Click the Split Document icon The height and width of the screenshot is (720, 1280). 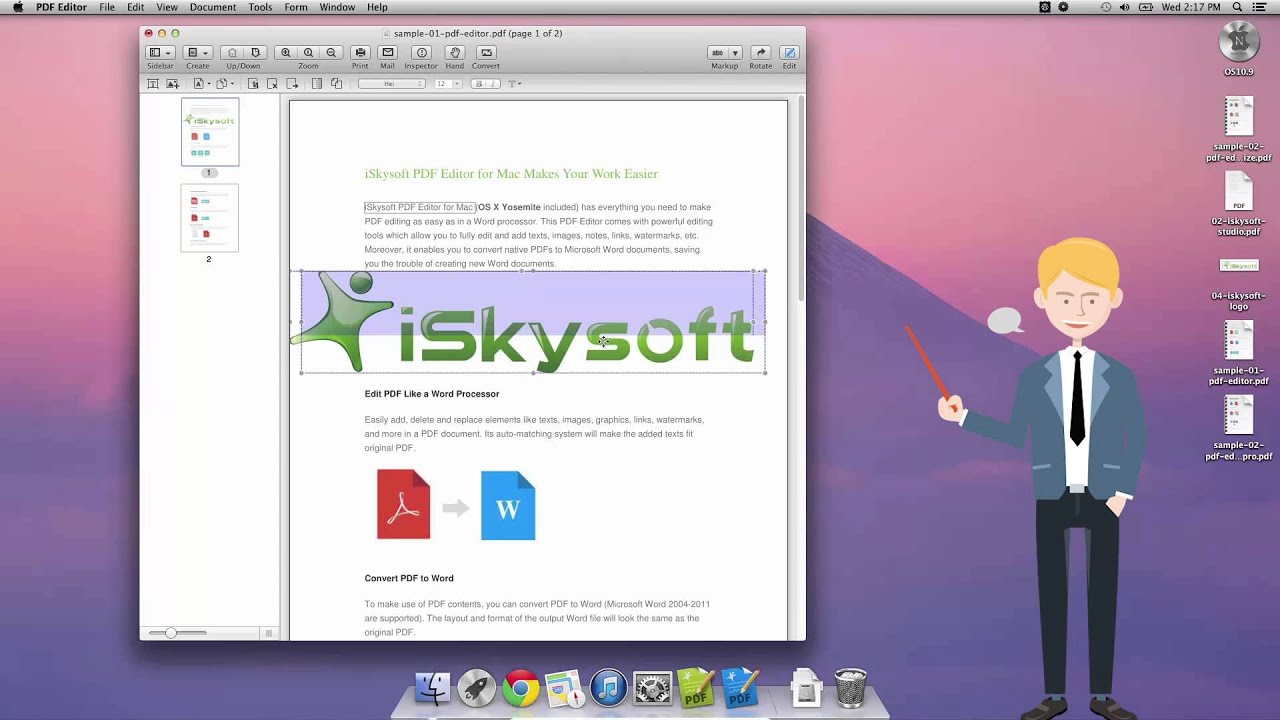pyautogui.click(x=317, y=84)
